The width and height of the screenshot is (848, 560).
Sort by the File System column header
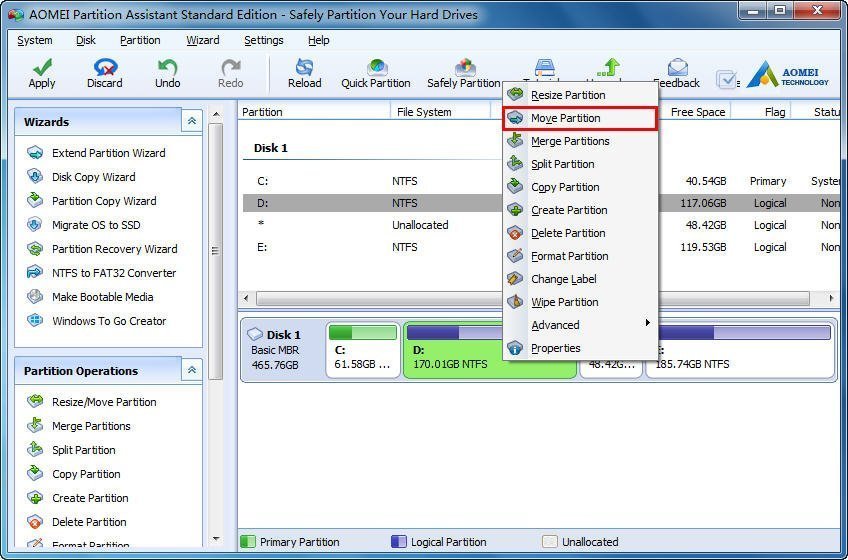click(x=440, y=112)
